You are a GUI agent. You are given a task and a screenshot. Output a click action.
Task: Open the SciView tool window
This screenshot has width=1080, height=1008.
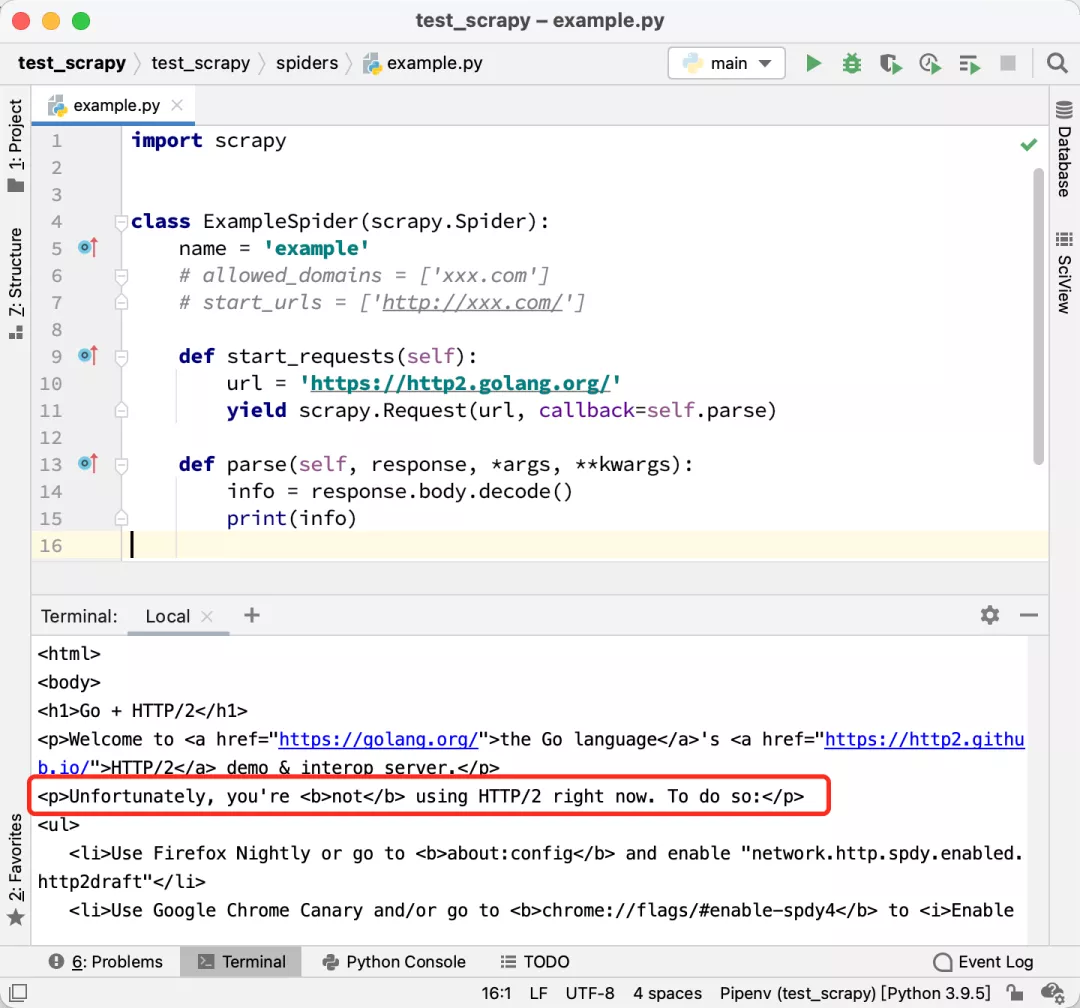pyautogui.click(x=1064, y=274)
